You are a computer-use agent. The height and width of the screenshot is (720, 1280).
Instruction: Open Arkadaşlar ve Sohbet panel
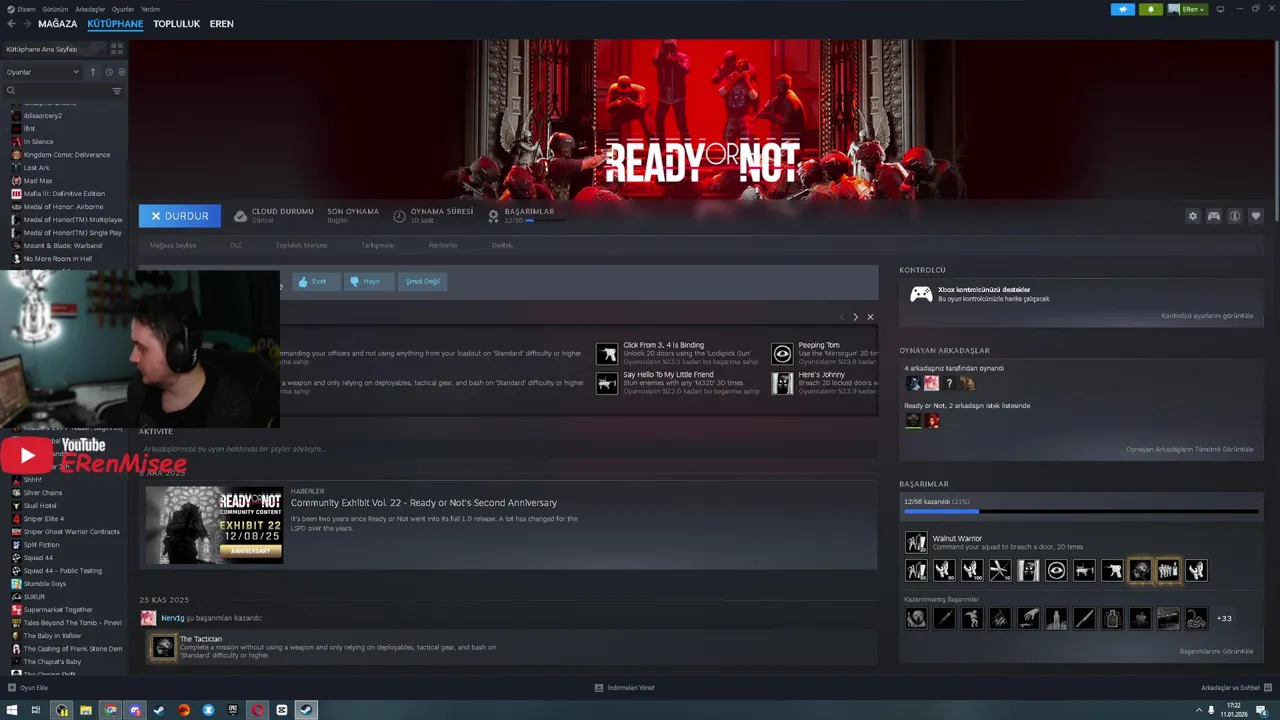tap(1236, 688)
